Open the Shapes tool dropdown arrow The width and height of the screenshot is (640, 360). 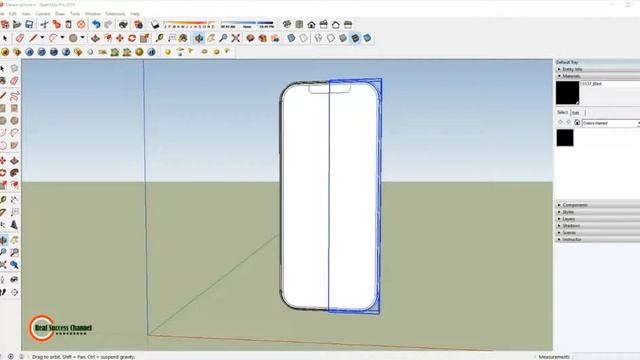(x=82, y=38)
